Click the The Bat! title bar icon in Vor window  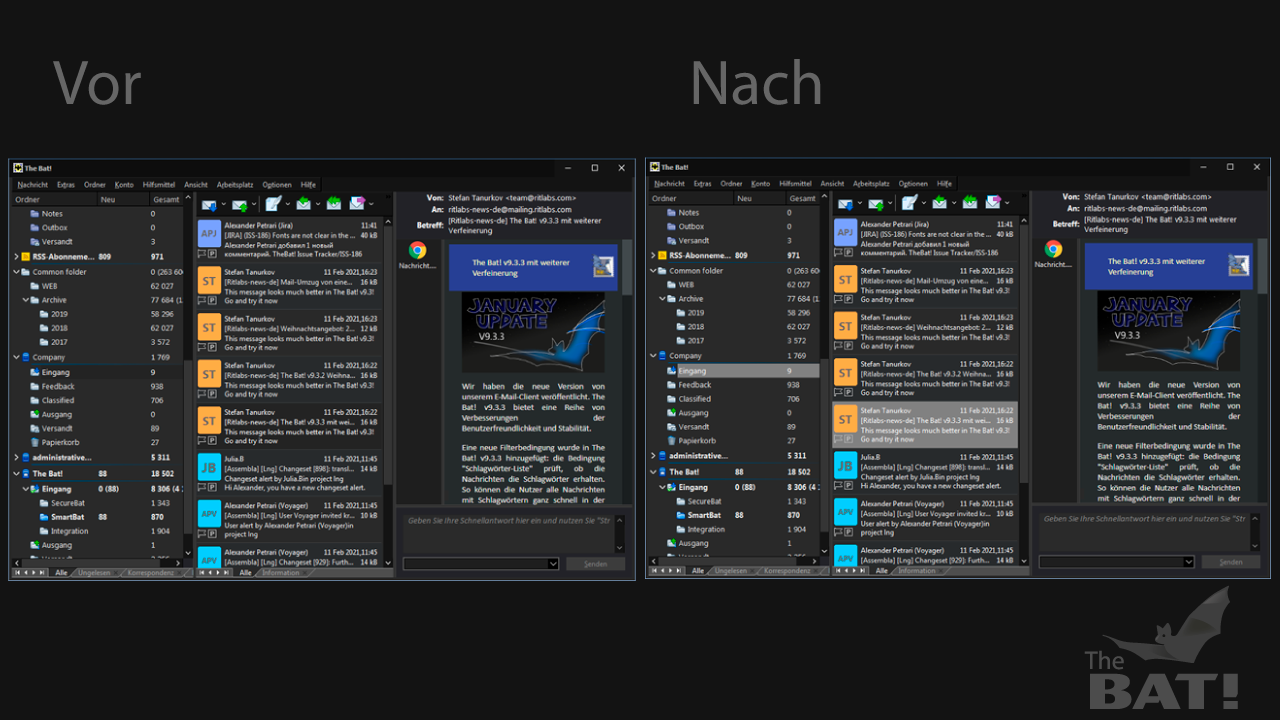[x=18, y=168]
